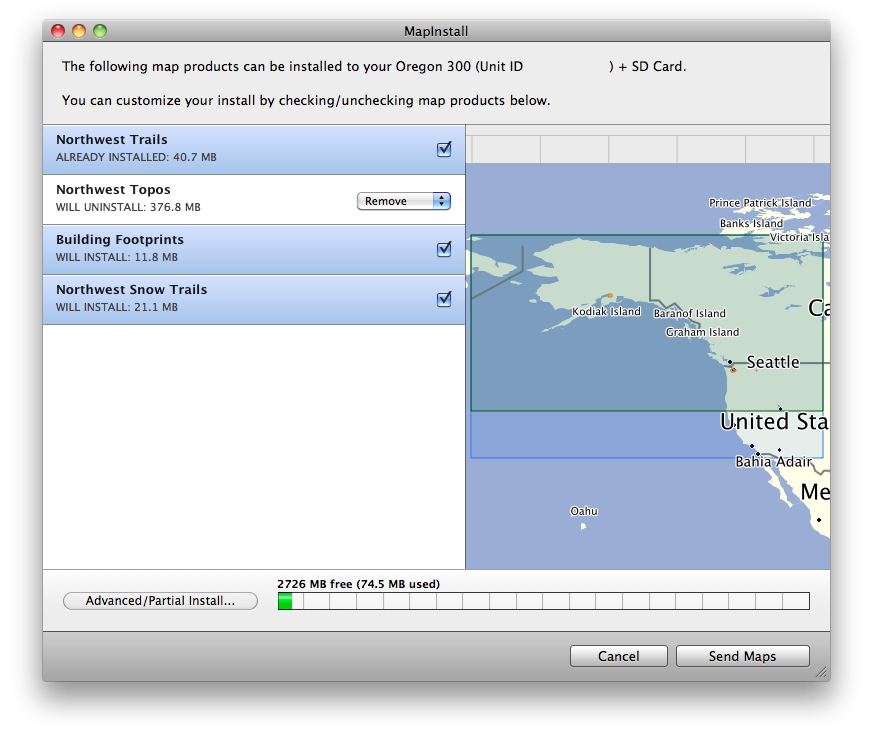Disable the Northwest Snow Trails checkbox
890x740 pixels.
(444, 299)
